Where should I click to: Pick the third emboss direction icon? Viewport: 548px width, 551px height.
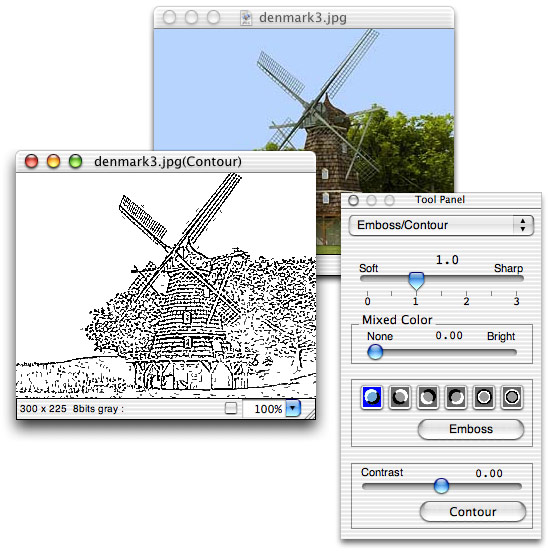(427, 397)
